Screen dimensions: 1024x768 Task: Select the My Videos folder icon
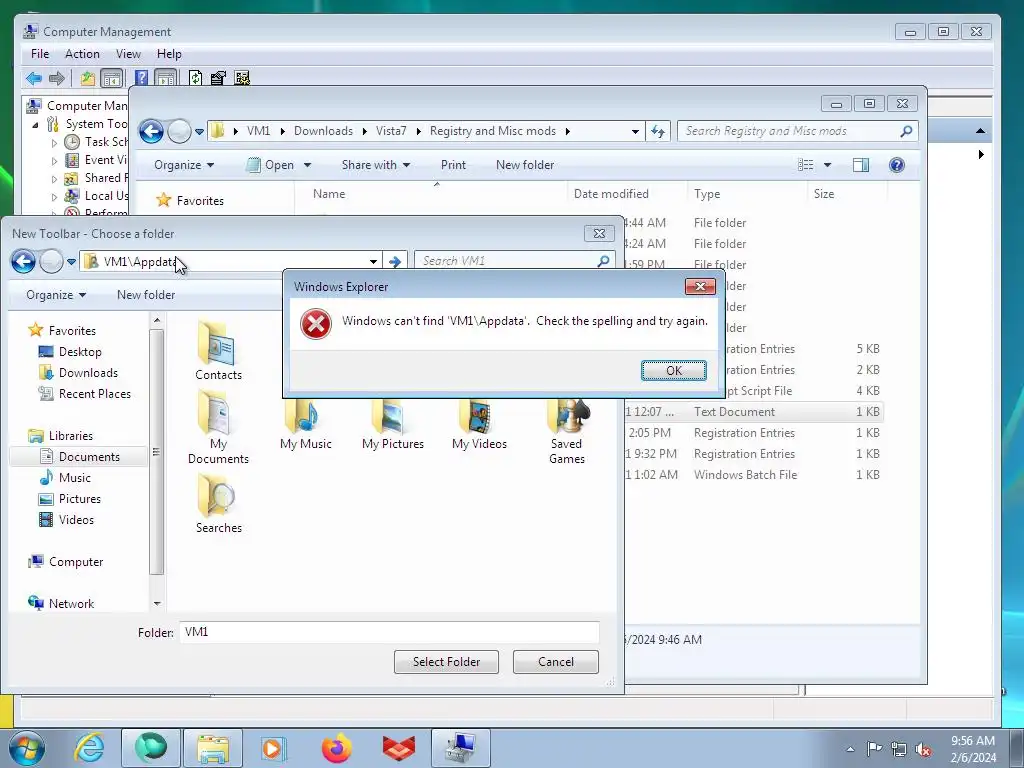click(479, 424)
